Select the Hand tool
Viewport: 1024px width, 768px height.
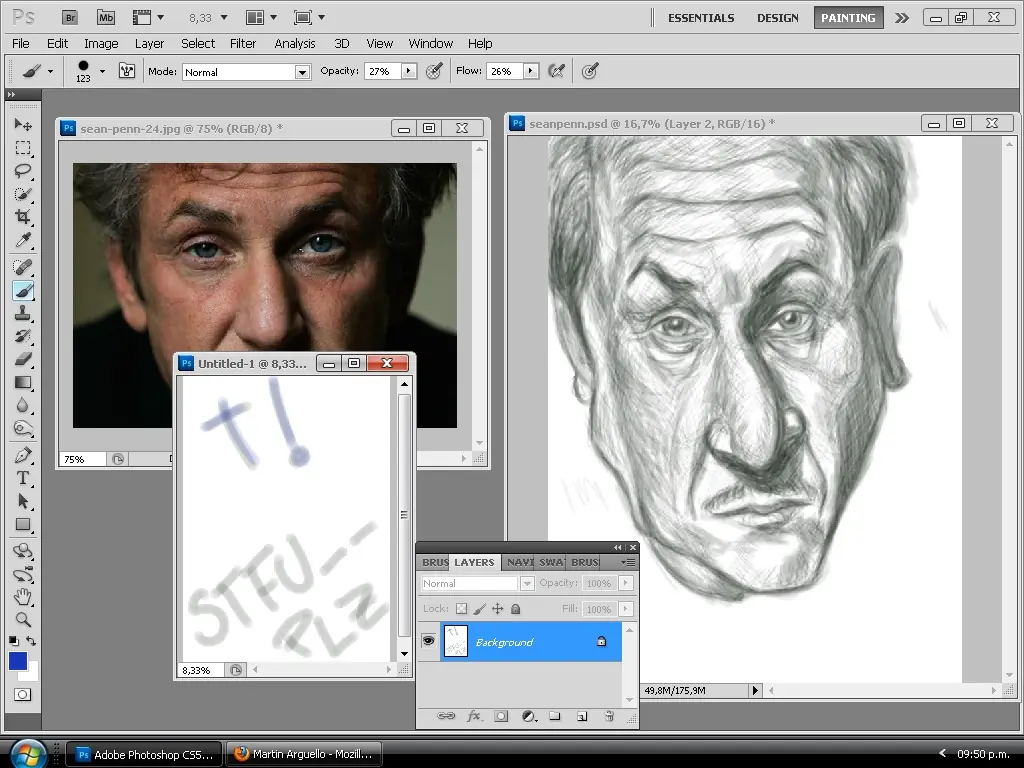point(23,597)
